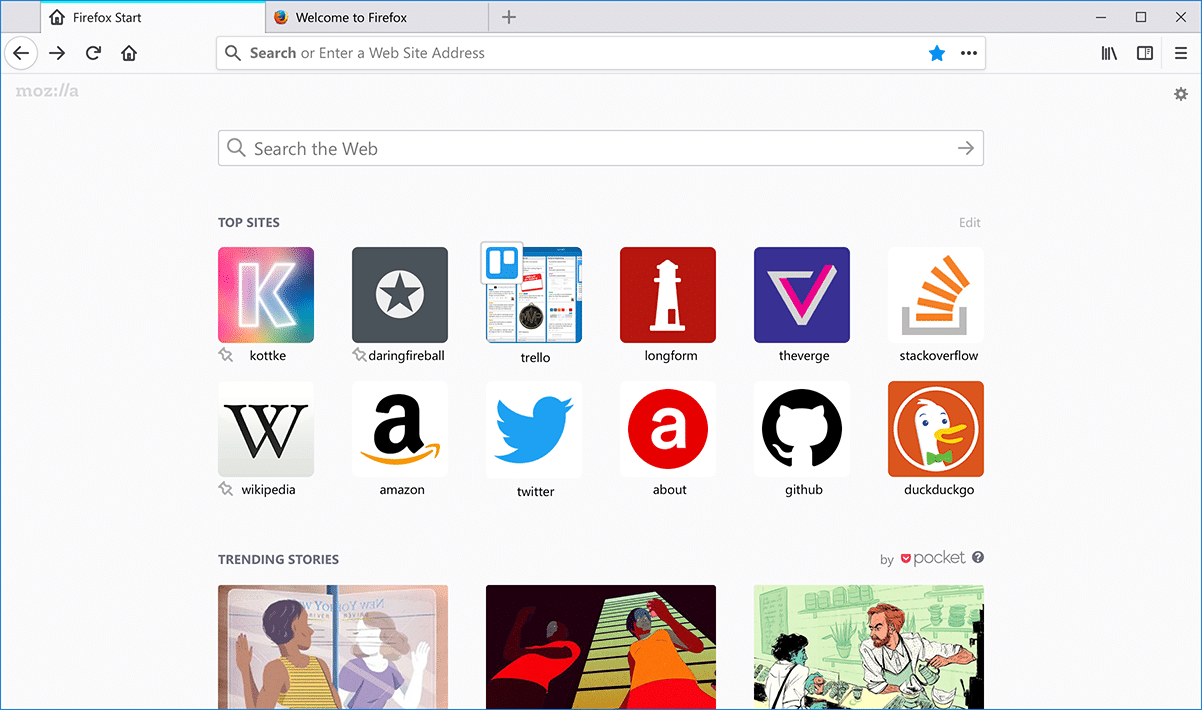1202x710 pixels.
Task: Go back with the back arrow button
Action: (21, 53)
